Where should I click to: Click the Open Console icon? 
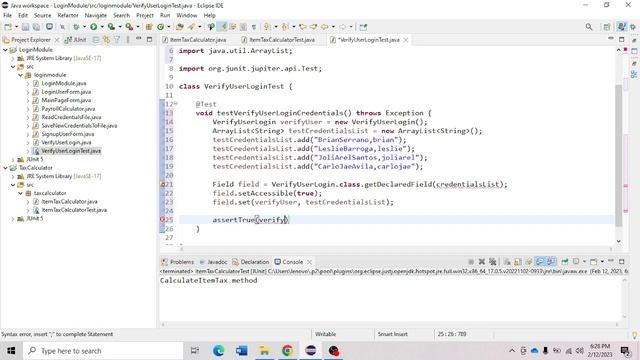(x=593, y=262)
